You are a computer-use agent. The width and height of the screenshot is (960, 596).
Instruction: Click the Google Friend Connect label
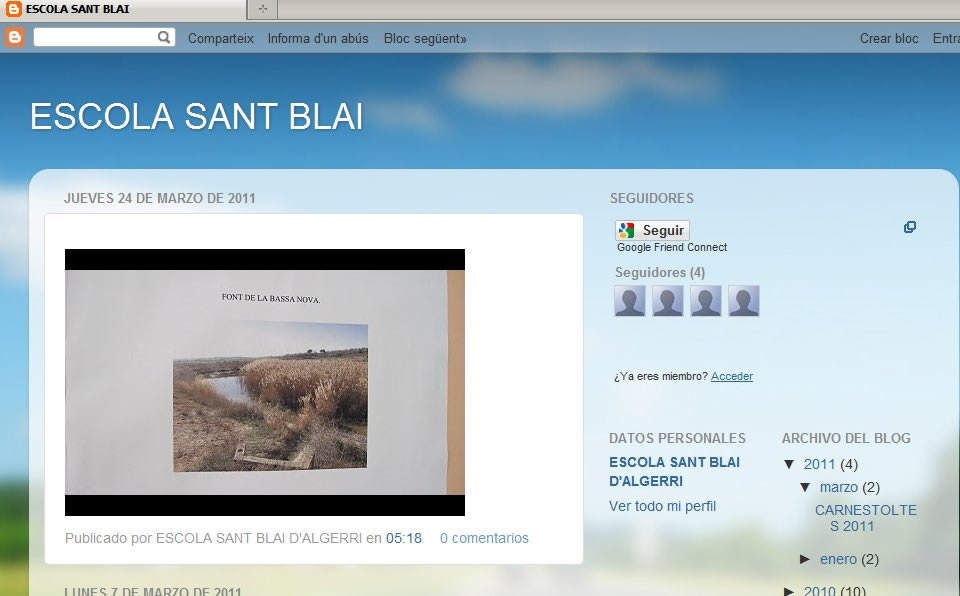(672, 247)
